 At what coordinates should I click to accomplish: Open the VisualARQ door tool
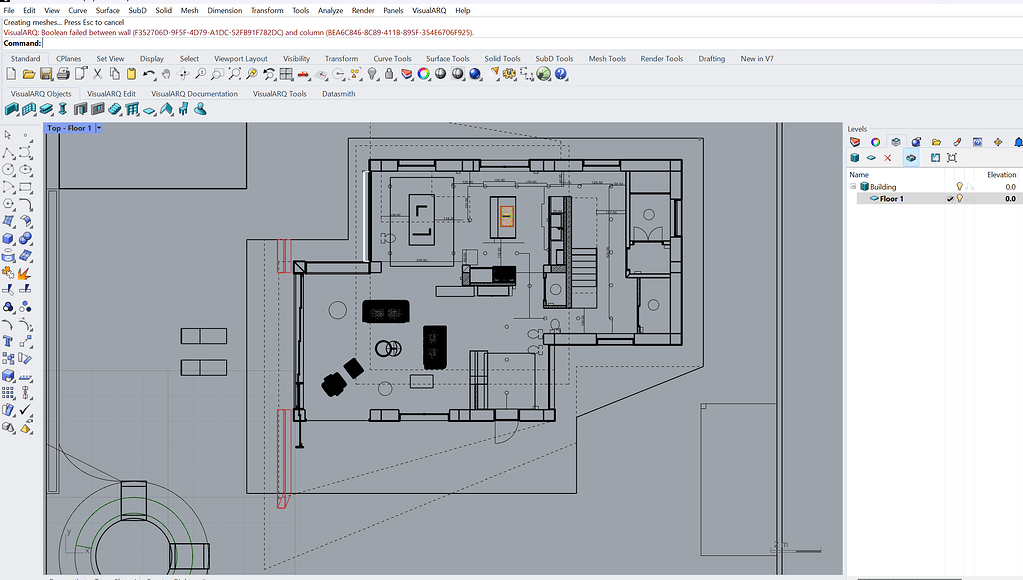(80, 110)
